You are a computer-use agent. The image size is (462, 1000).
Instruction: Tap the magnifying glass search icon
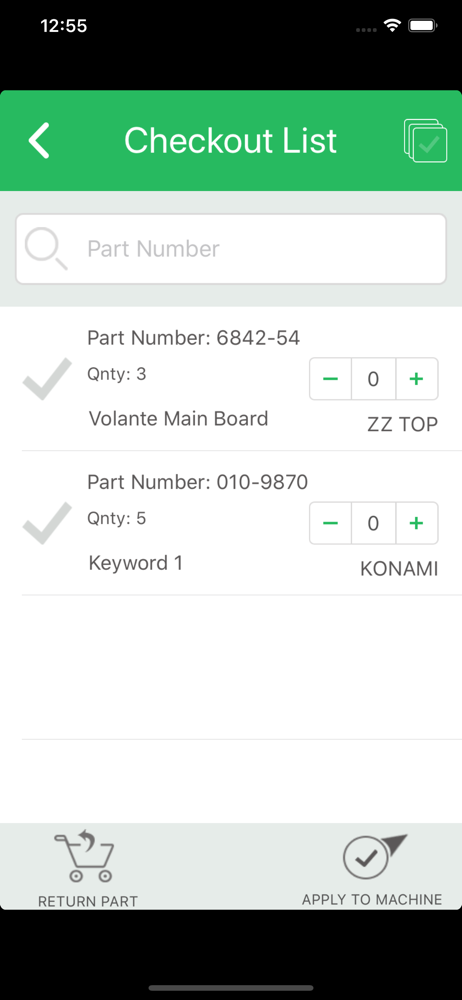46,249
